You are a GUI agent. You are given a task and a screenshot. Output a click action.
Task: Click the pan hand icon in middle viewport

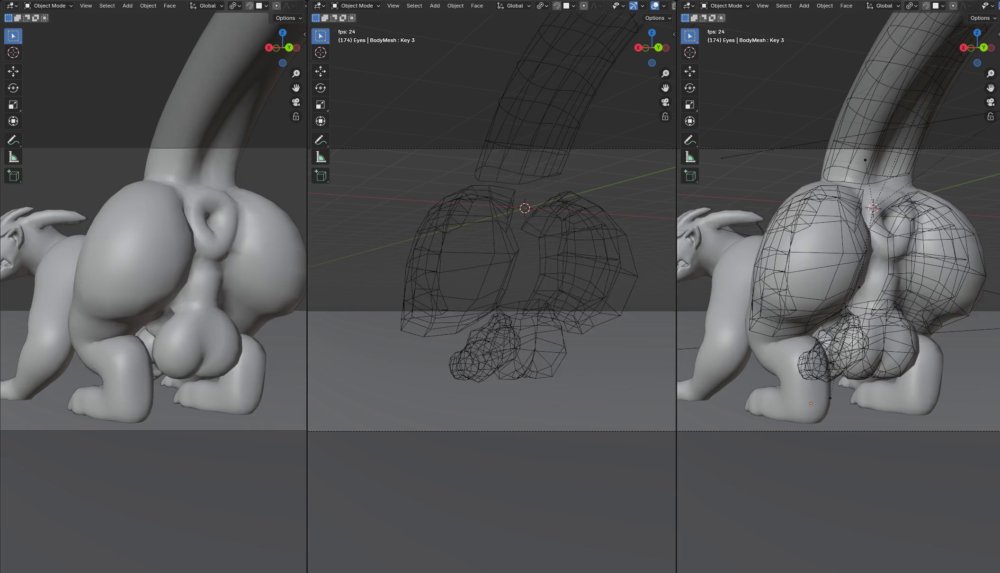click(665, 88)
